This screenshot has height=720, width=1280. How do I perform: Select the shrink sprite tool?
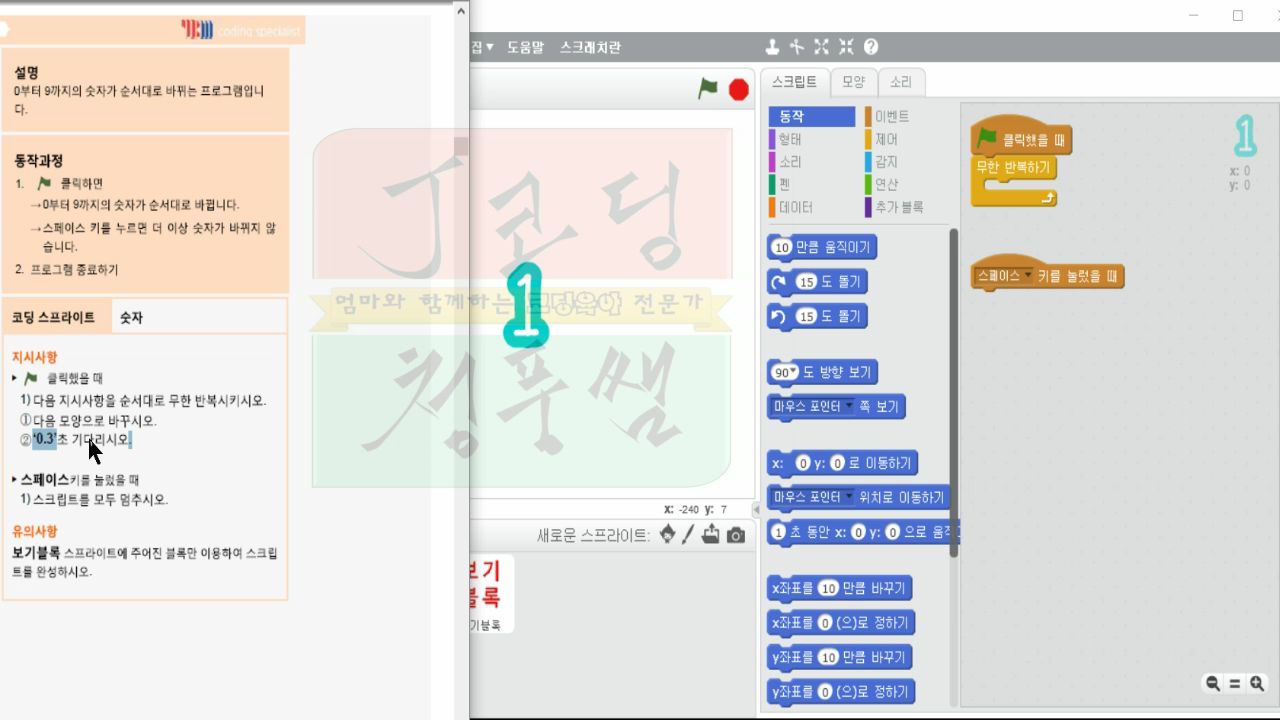coord(845,46)
